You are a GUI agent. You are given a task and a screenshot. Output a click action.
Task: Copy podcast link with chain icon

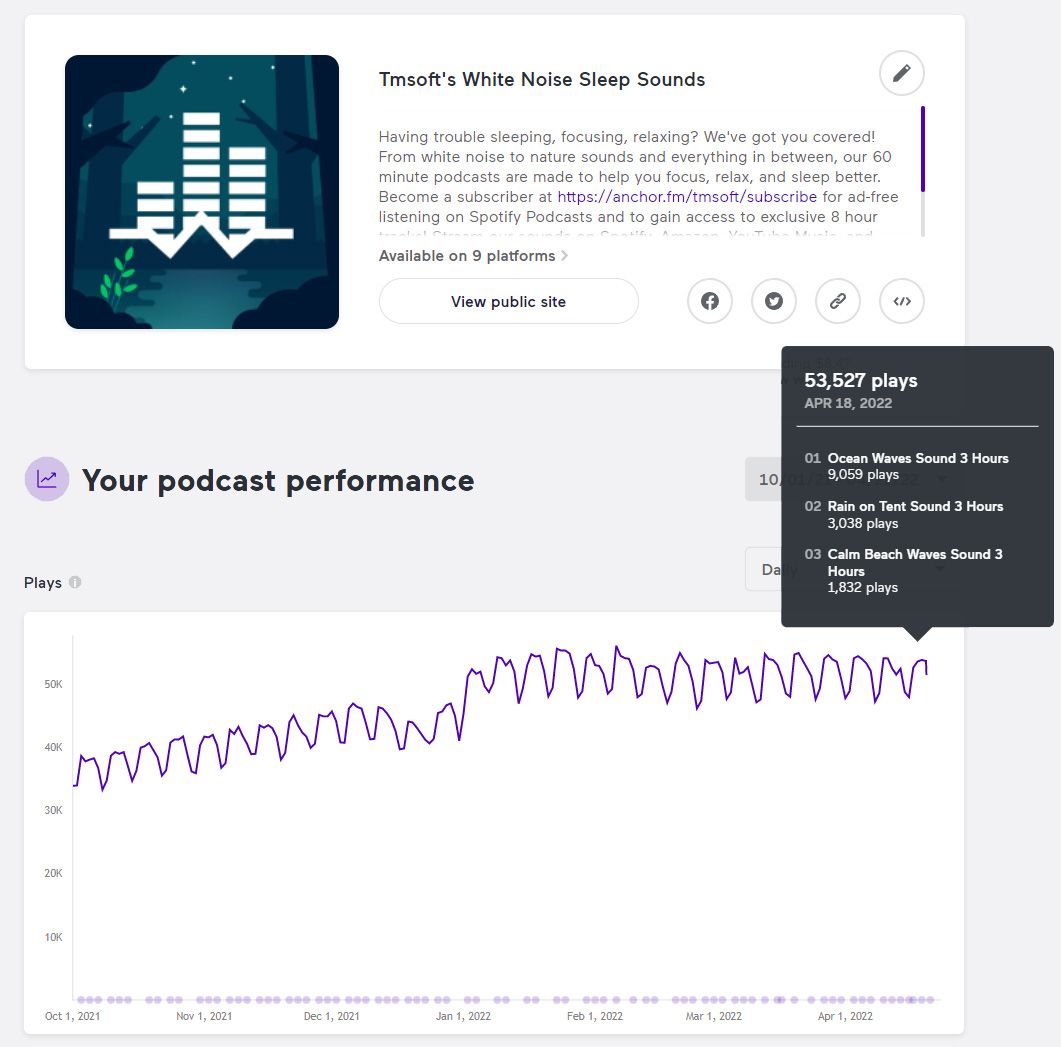(x=838, y=301)
